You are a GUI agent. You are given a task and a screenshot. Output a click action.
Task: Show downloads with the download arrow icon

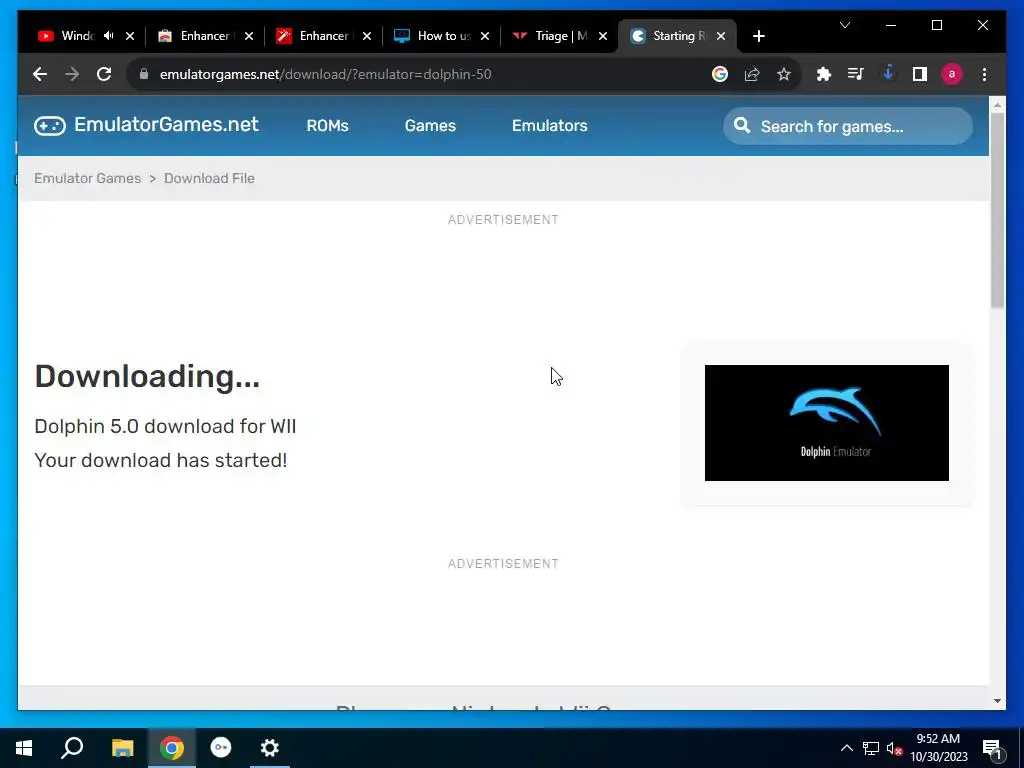[x=888, y=74]
